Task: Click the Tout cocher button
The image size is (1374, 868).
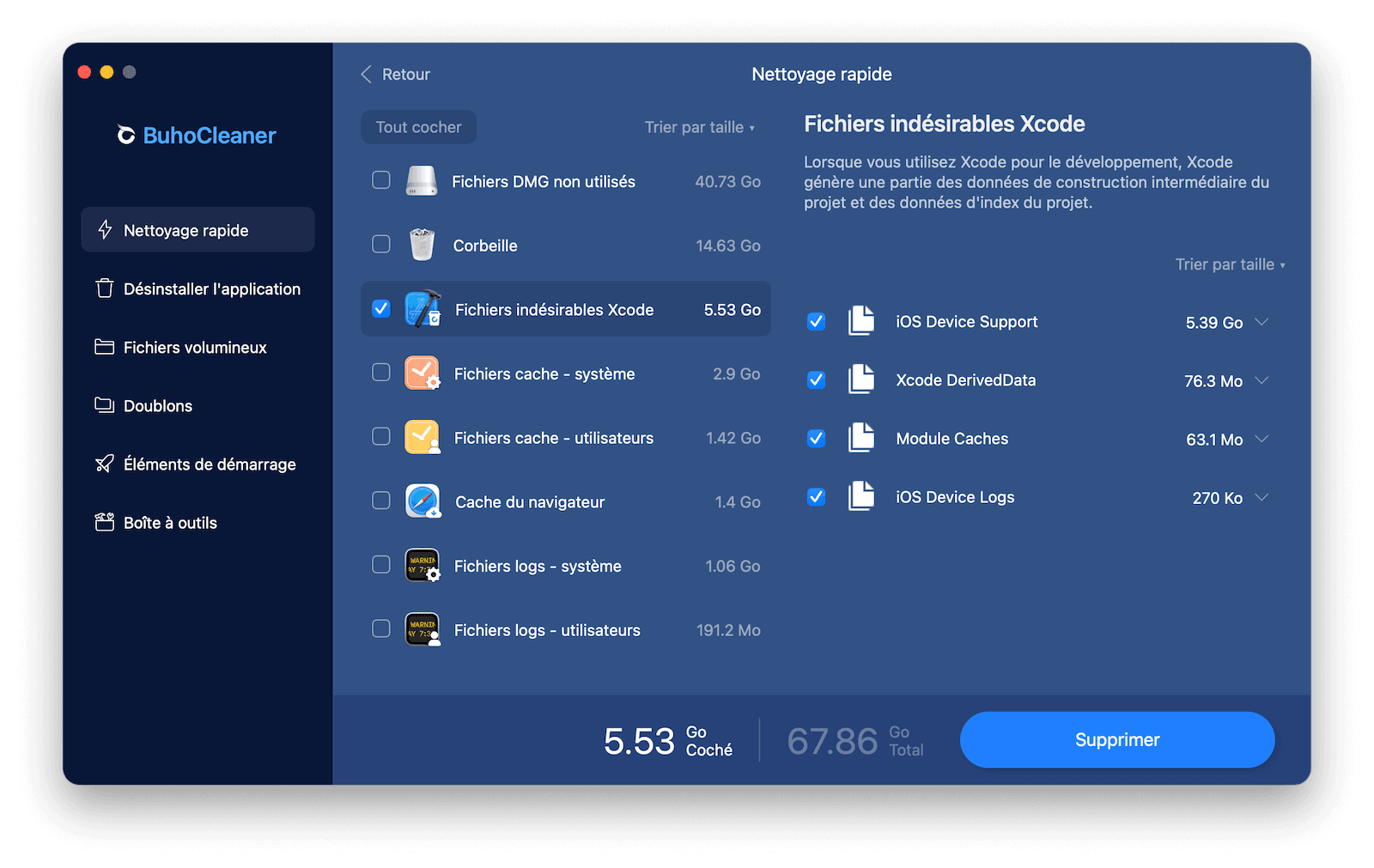Action: [418, 126]
